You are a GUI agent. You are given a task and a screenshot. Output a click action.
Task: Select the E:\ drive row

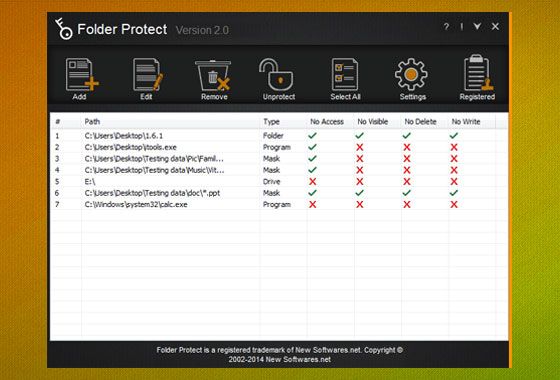tap(279, 181)
